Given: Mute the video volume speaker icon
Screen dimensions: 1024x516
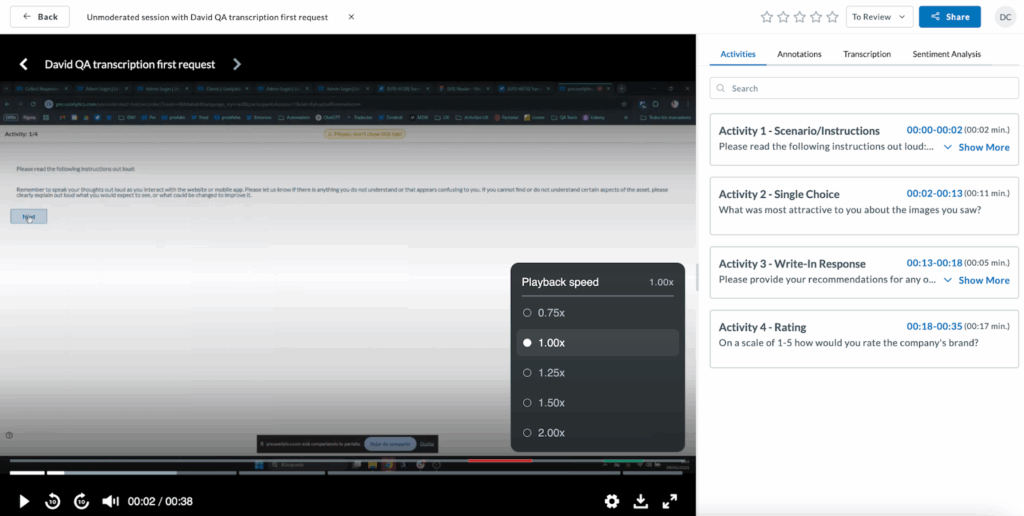Looking at the screenshot, I should click(111, 501).
